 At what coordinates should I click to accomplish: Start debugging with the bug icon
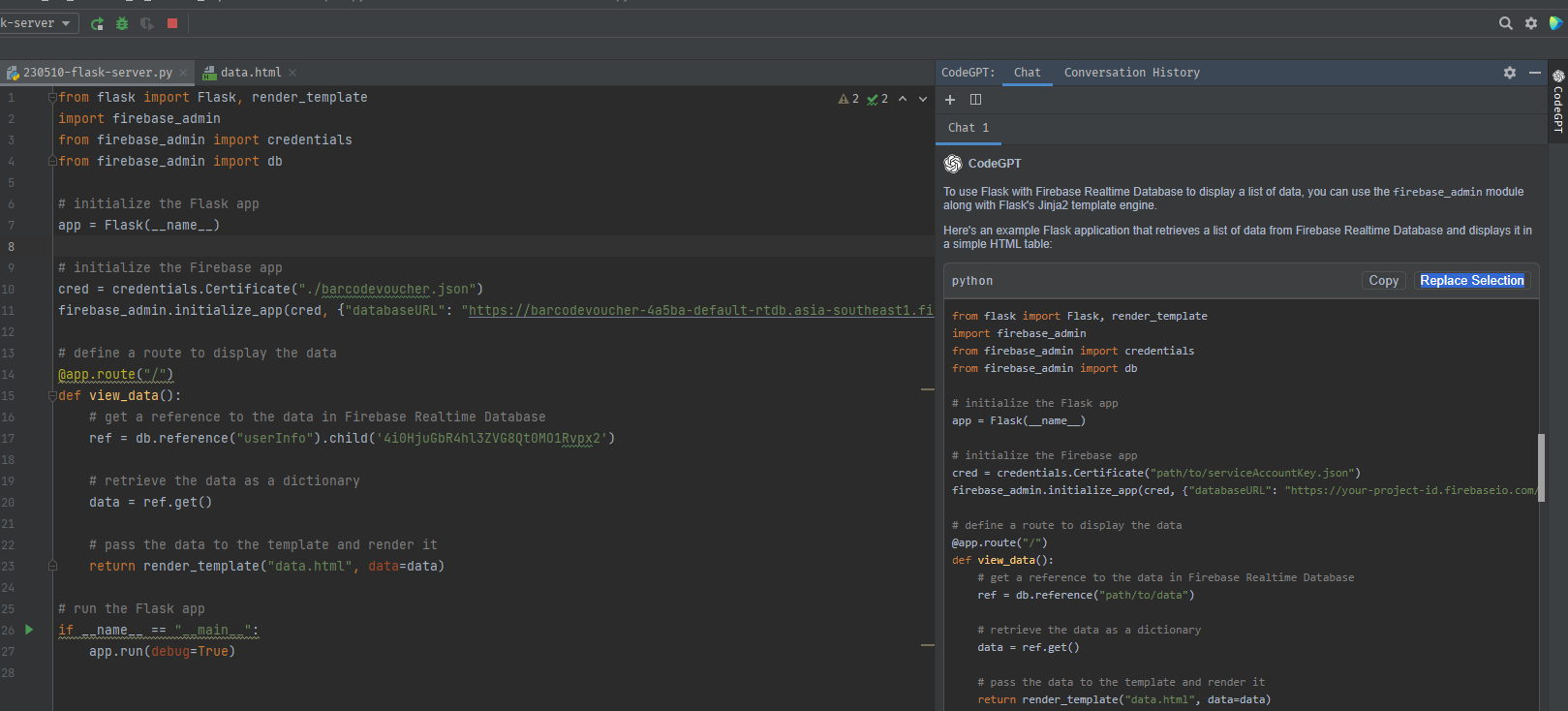point(122,23)
